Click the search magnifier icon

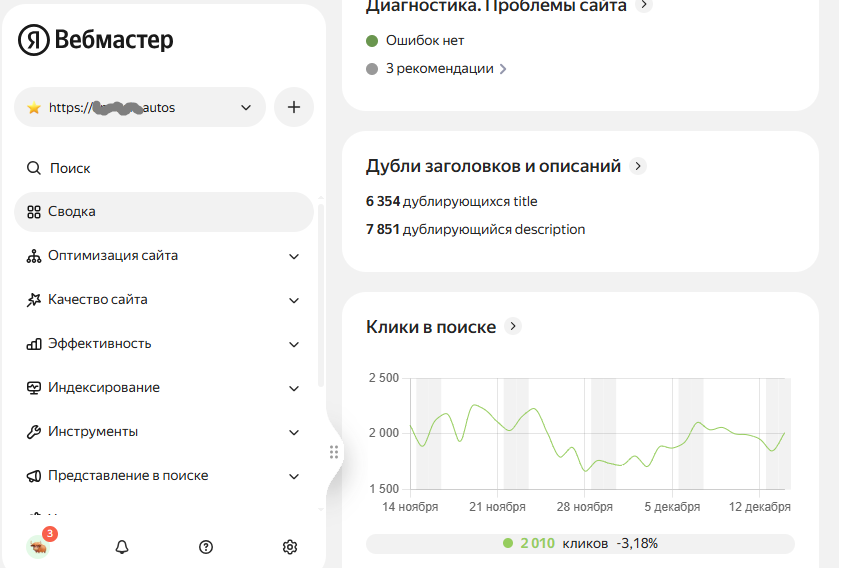click(x=34, y=168)
